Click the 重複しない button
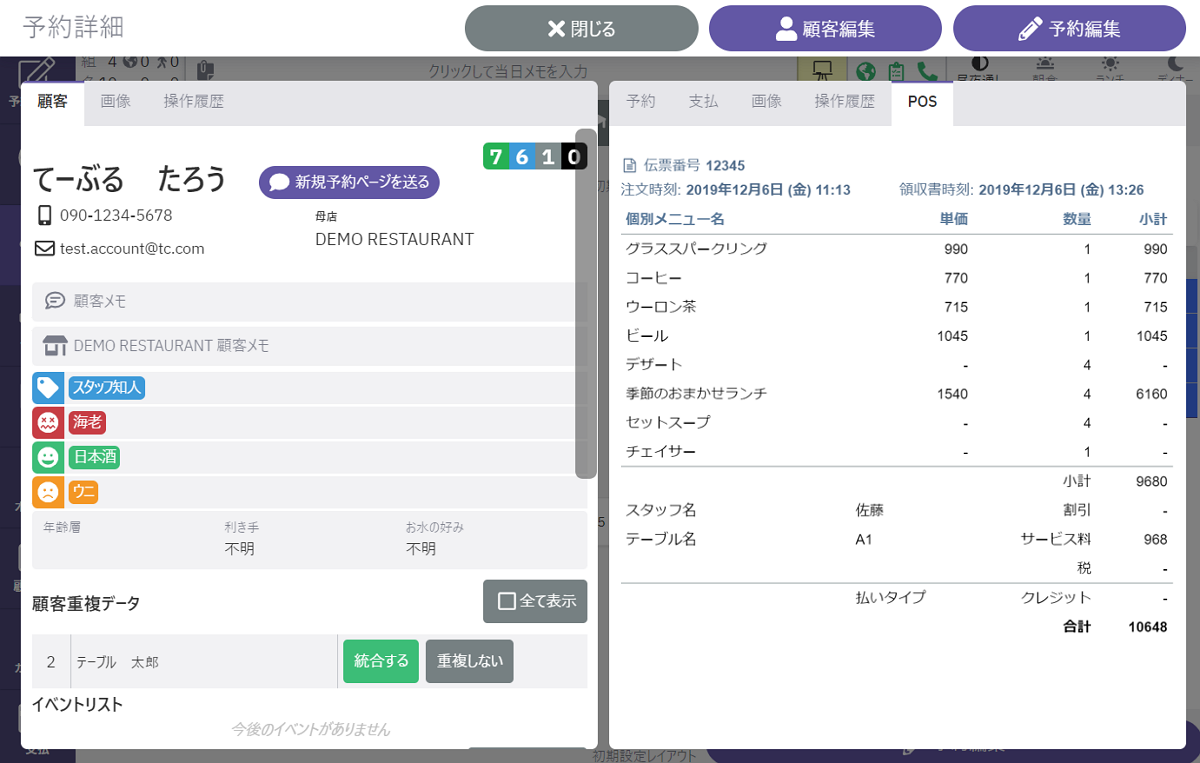The width and height of the screenshot is (1200, 763). point(469,661)
